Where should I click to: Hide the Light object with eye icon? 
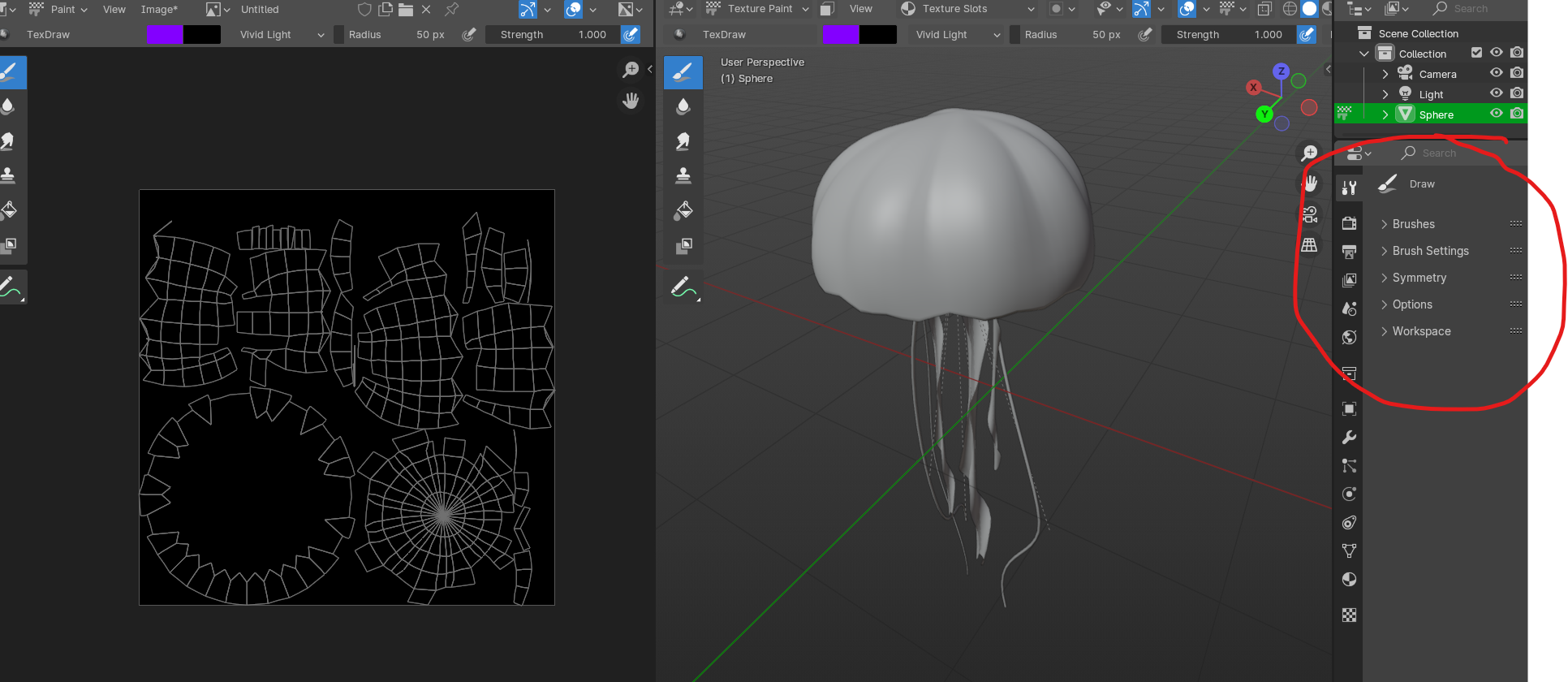tap(1497, 93)
